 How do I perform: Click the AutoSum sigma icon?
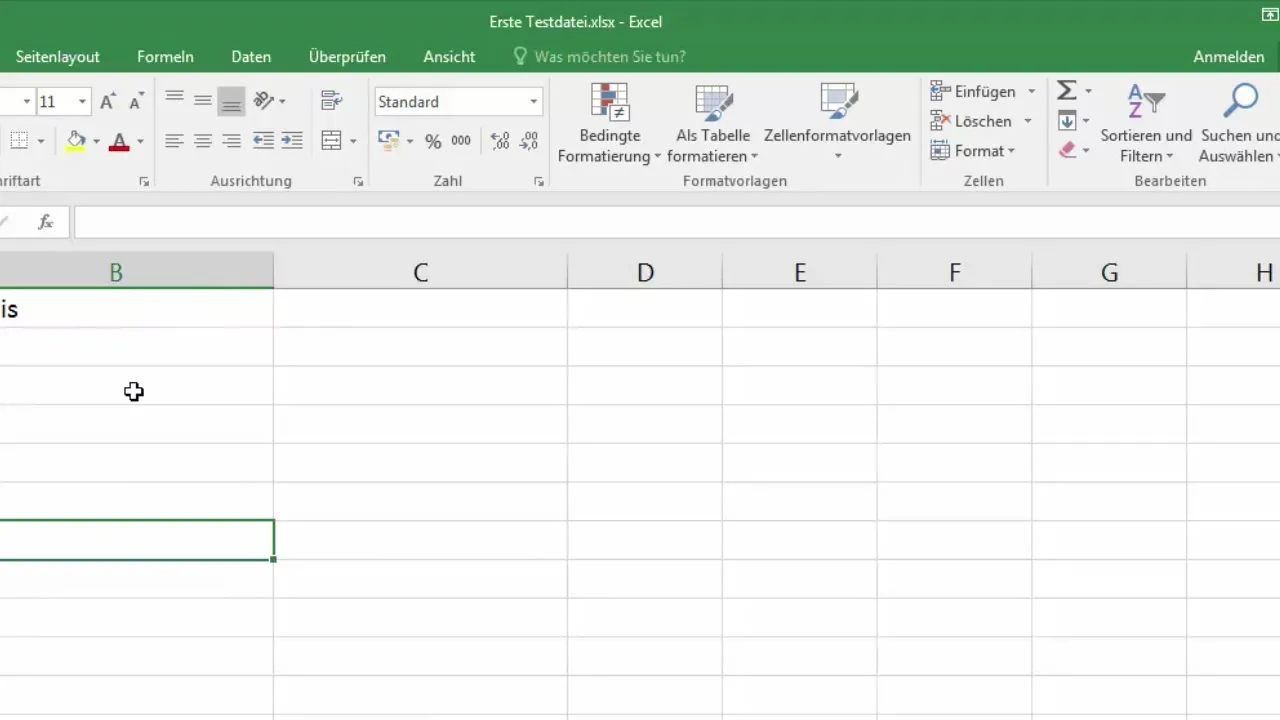(1067, 91)
